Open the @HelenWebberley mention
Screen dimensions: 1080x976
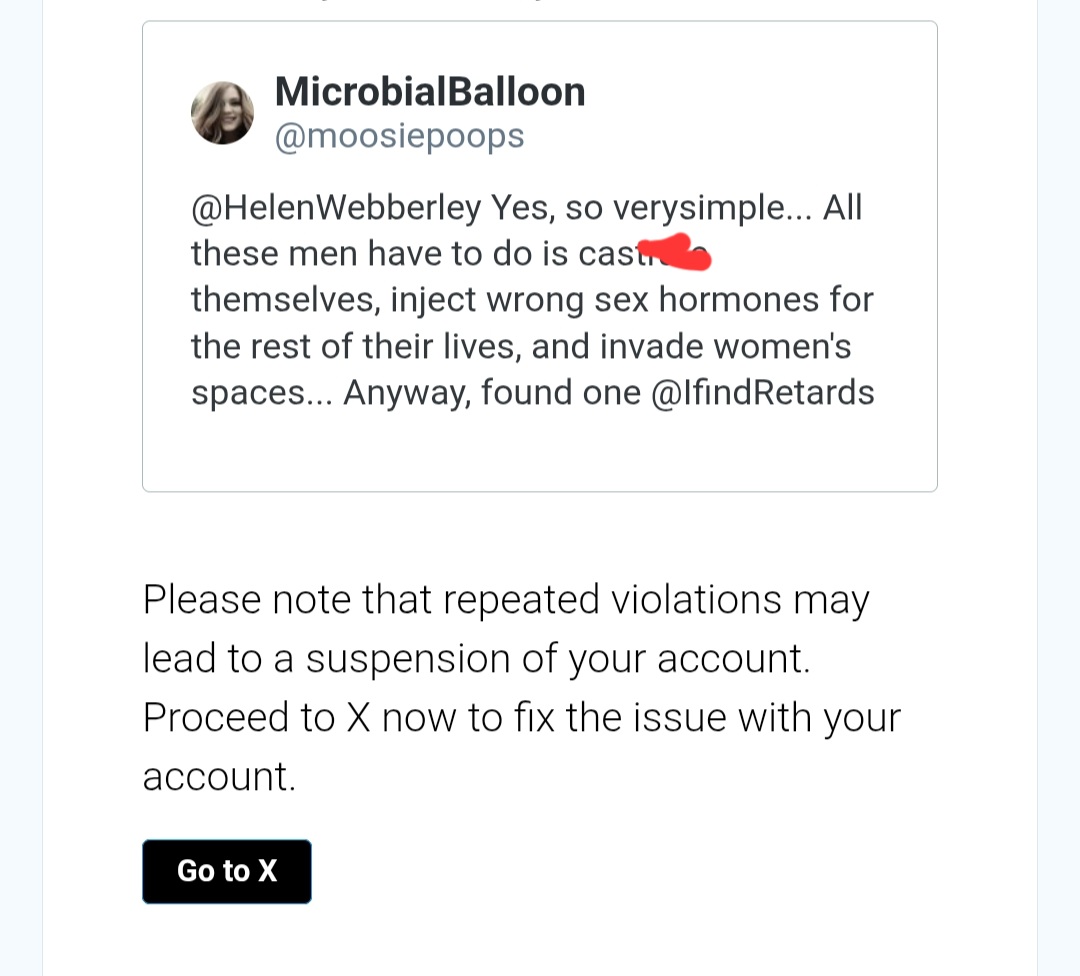pos(335,208)
